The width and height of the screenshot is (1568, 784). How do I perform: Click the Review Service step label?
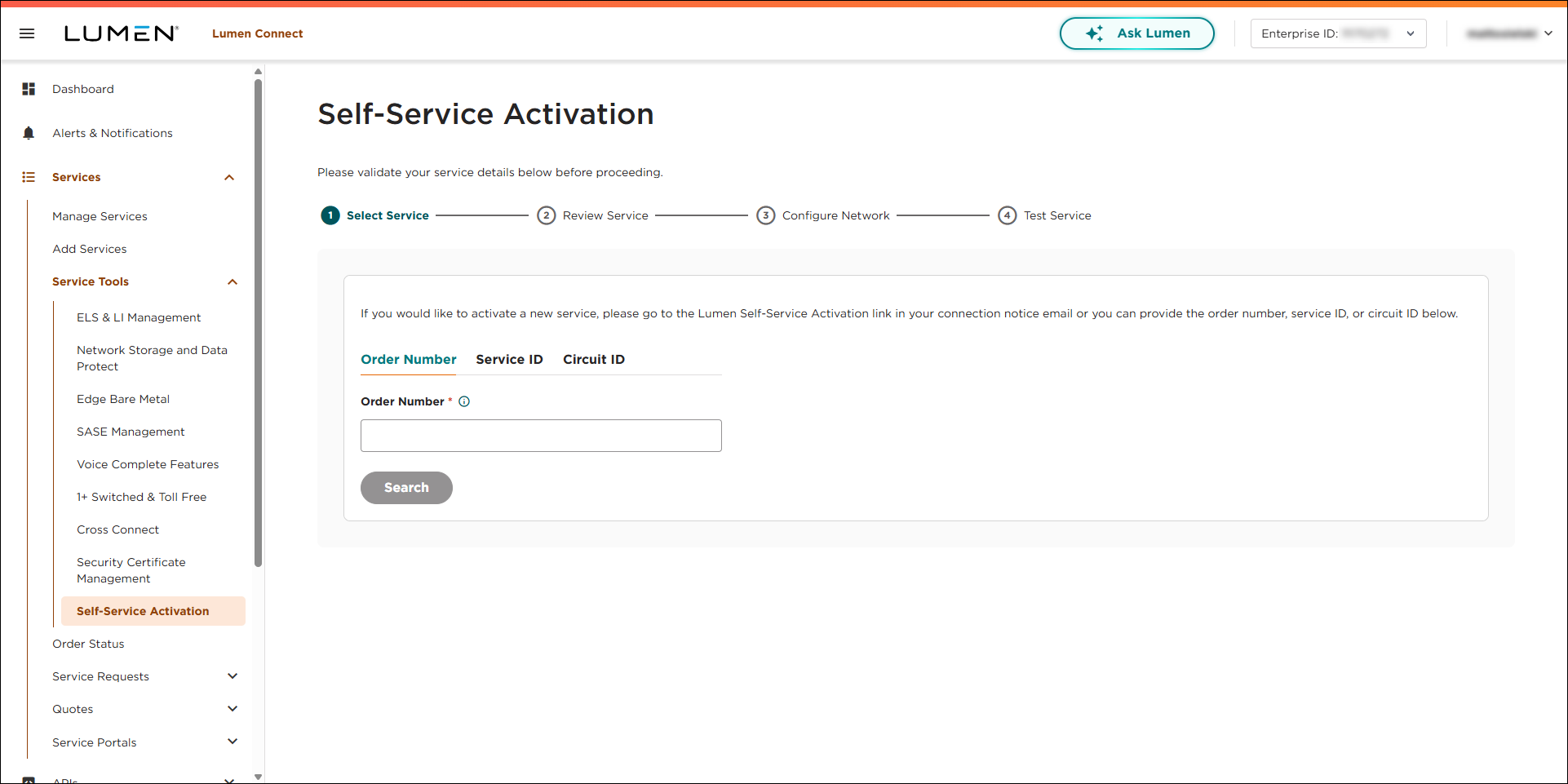coord(605,215)
